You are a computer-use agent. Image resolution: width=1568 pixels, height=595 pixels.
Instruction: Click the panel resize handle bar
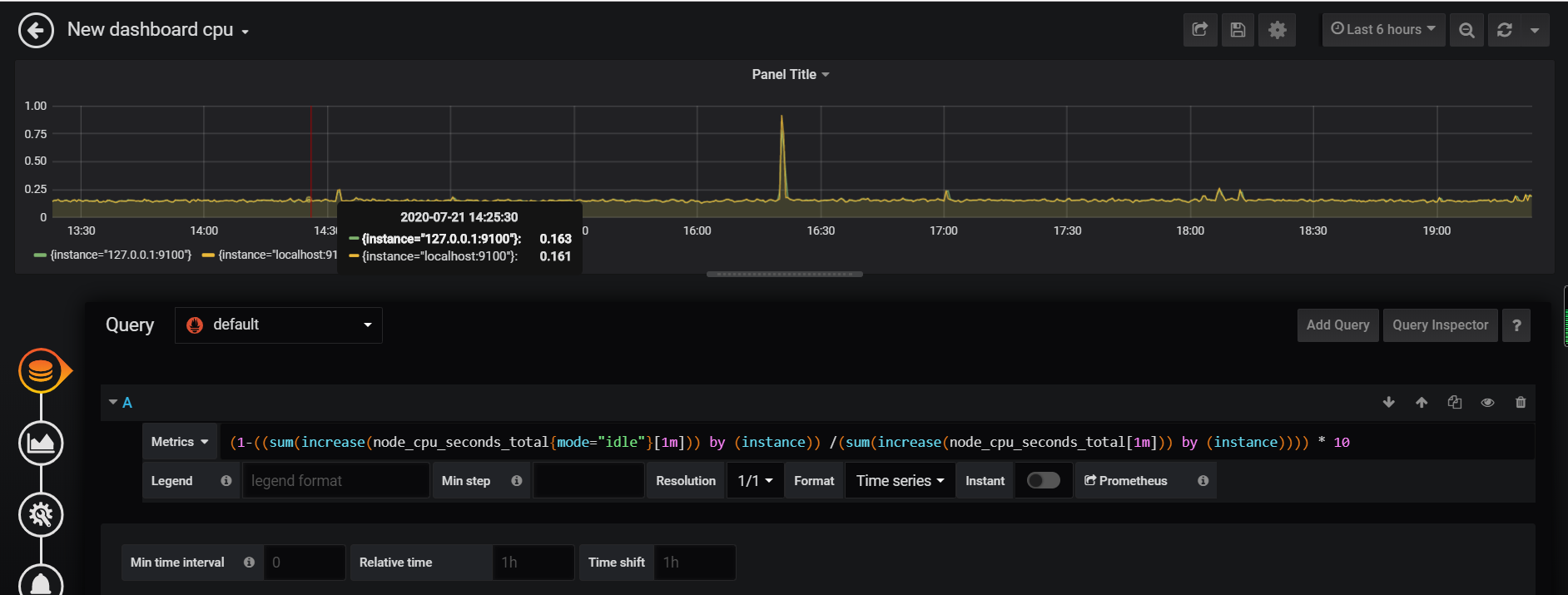[785, 274]
